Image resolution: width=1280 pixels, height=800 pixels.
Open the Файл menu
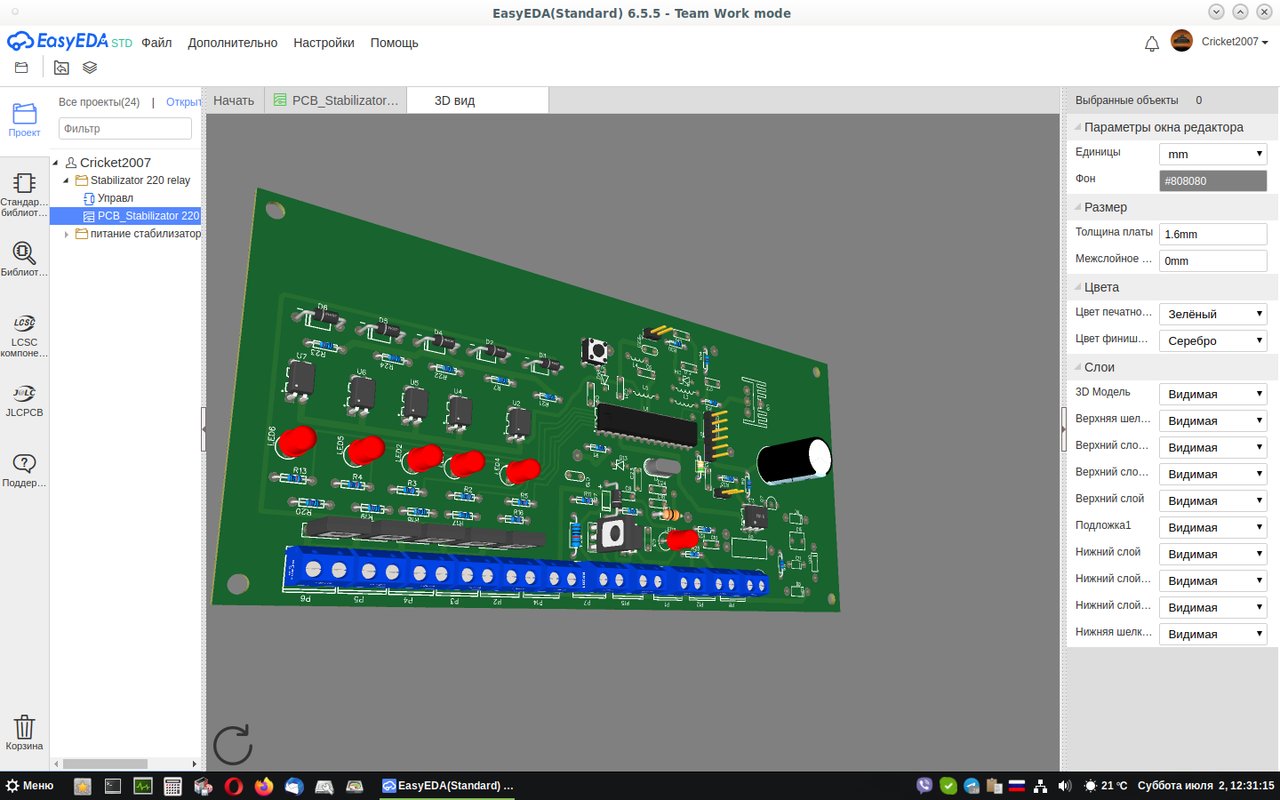[156, 43]
